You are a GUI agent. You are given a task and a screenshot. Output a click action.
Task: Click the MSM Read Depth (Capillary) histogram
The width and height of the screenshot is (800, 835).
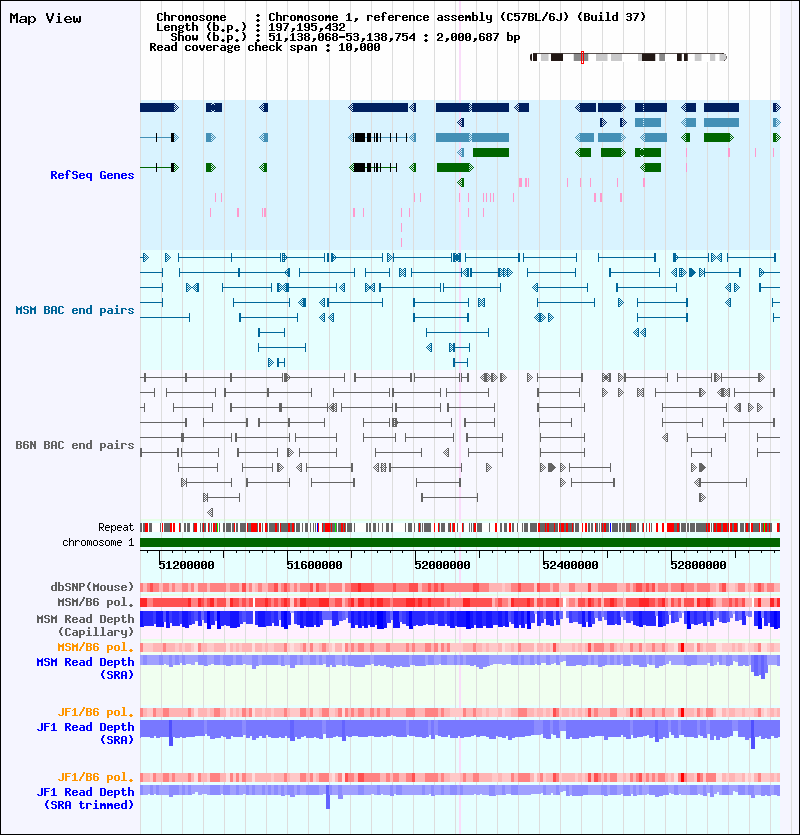pyautogui.click(x=460, y=620)
